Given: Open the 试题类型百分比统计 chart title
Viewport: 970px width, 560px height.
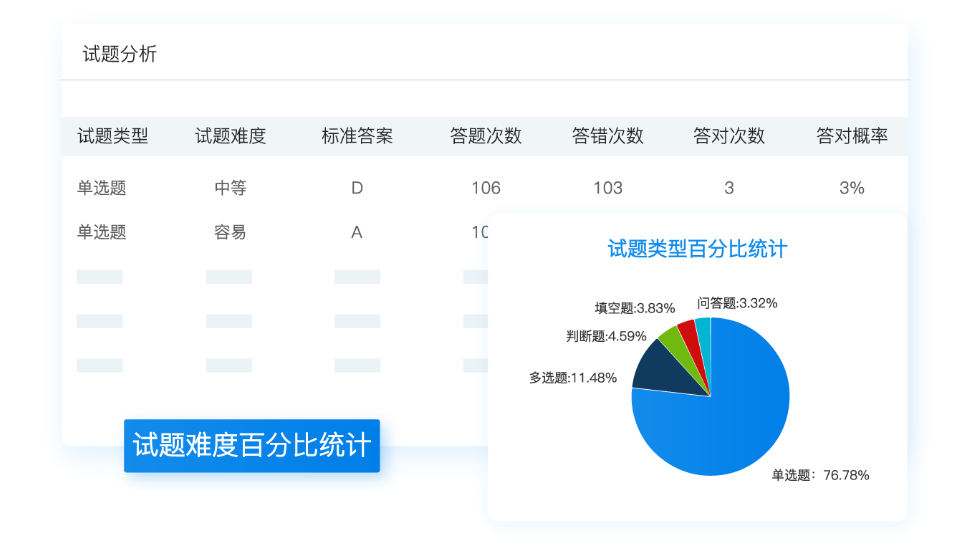Looking at the screenshot, I should [697, 249].
